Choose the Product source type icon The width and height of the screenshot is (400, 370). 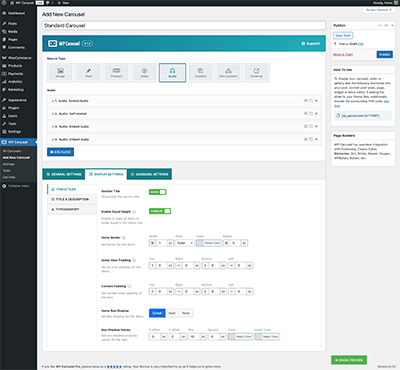pyautogui.click(x=116, y=73)
